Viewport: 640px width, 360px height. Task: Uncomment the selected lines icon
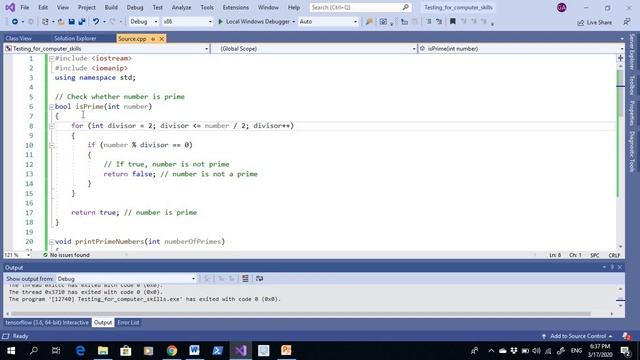tap(439, 22)
